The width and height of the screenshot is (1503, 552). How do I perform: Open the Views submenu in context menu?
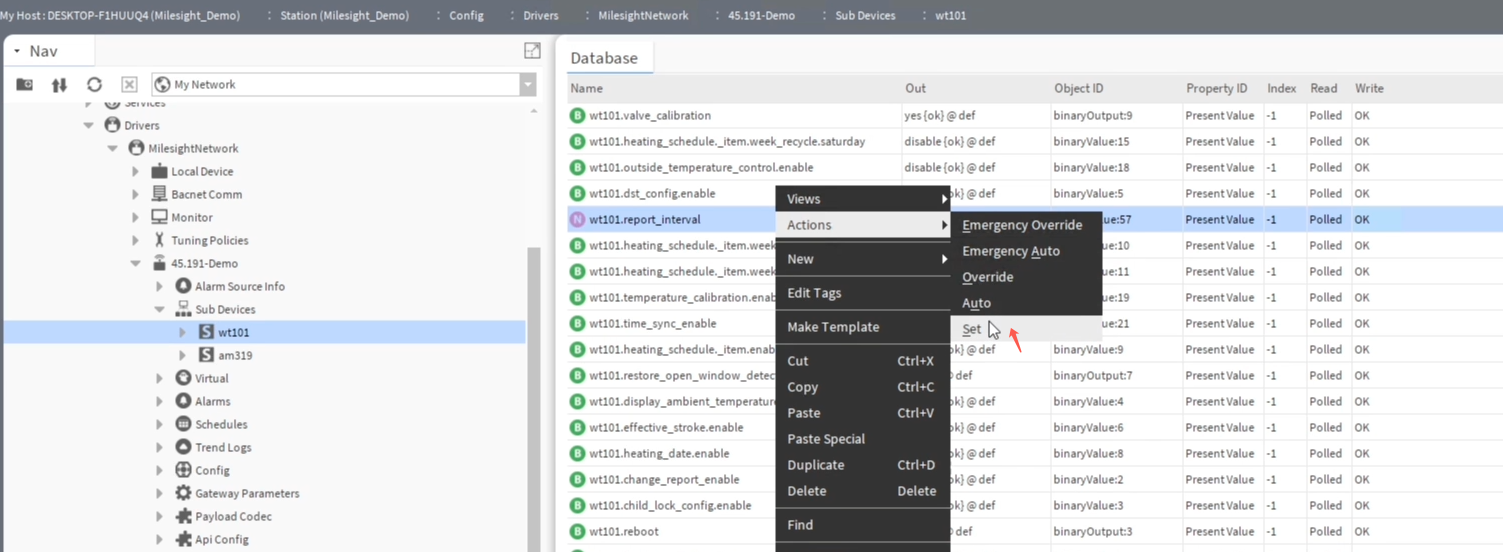(x=863, y=199)
